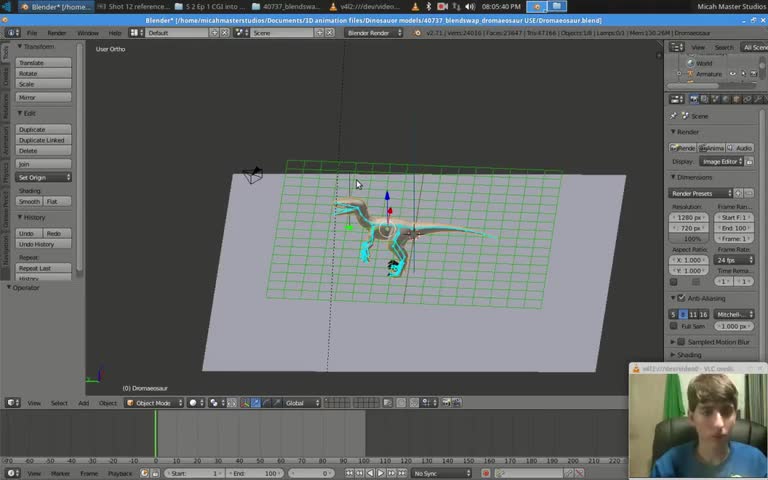
Task: Select 8 anti-aliasing samples
Action: 683,314
